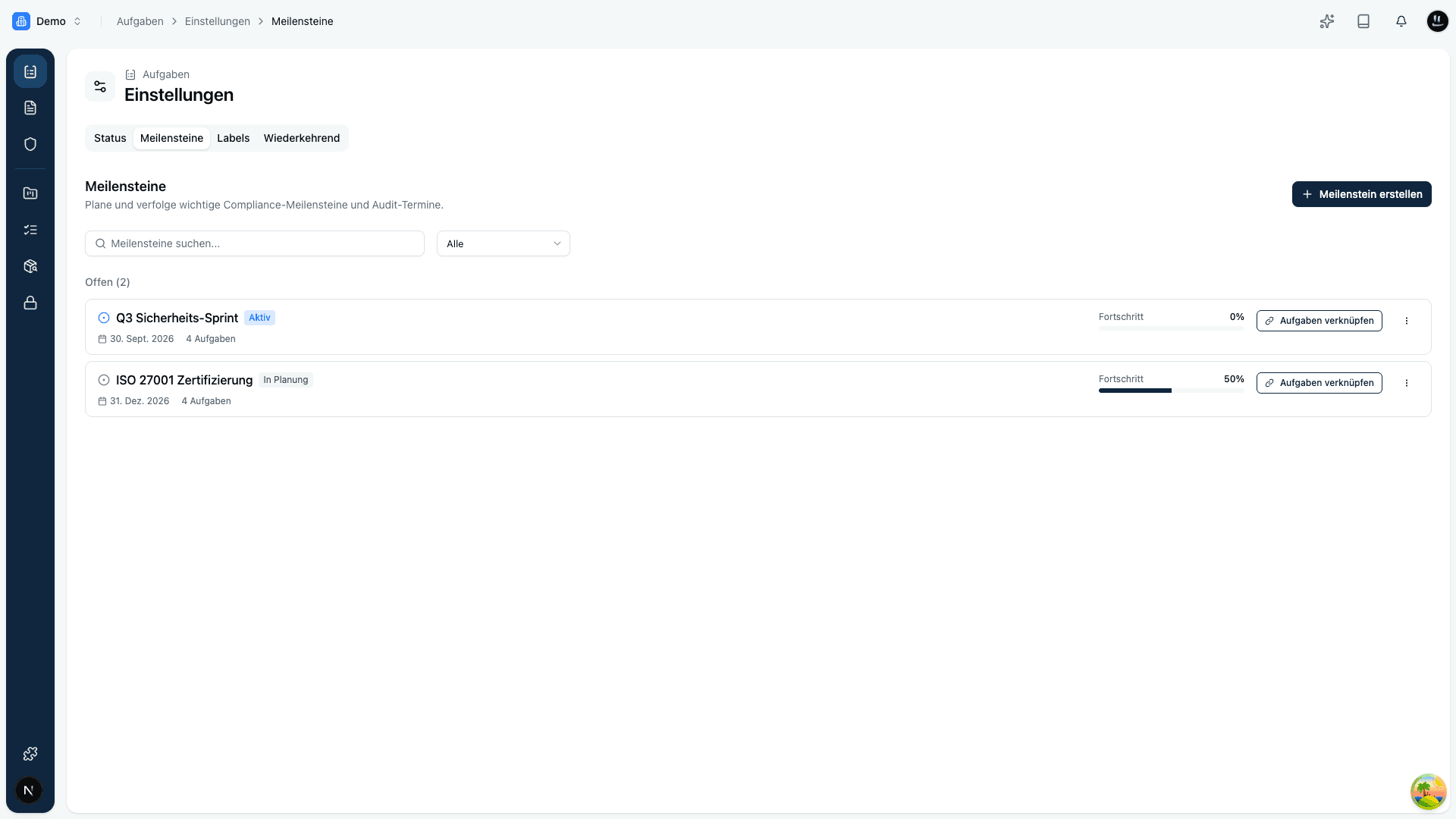Click the Aktiv badge
Viewport: 1456px width, 819px height.
click(x=259, y=318)
